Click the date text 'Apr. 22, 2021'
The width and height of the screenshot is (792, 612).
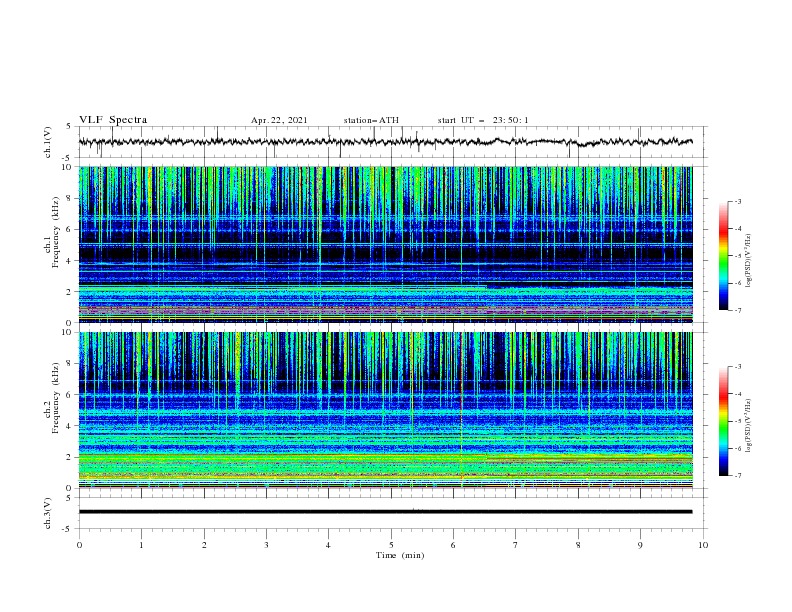click(279, 120)
